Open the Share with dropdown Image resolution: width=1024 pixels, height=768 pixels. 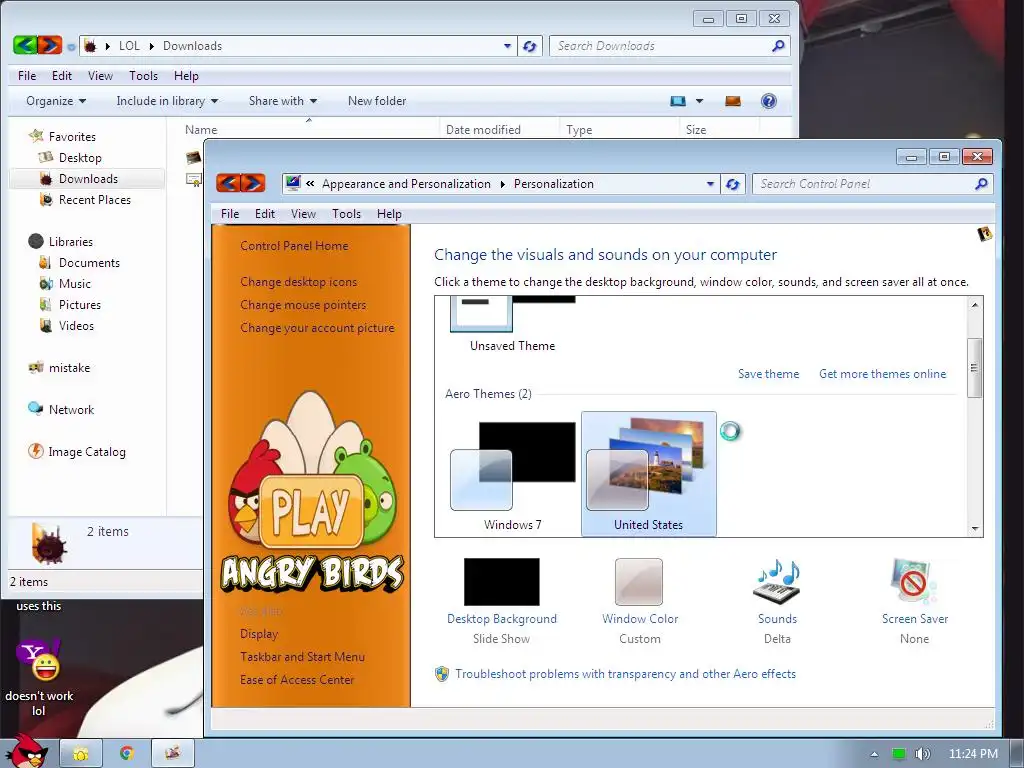[x=283, y=101]
